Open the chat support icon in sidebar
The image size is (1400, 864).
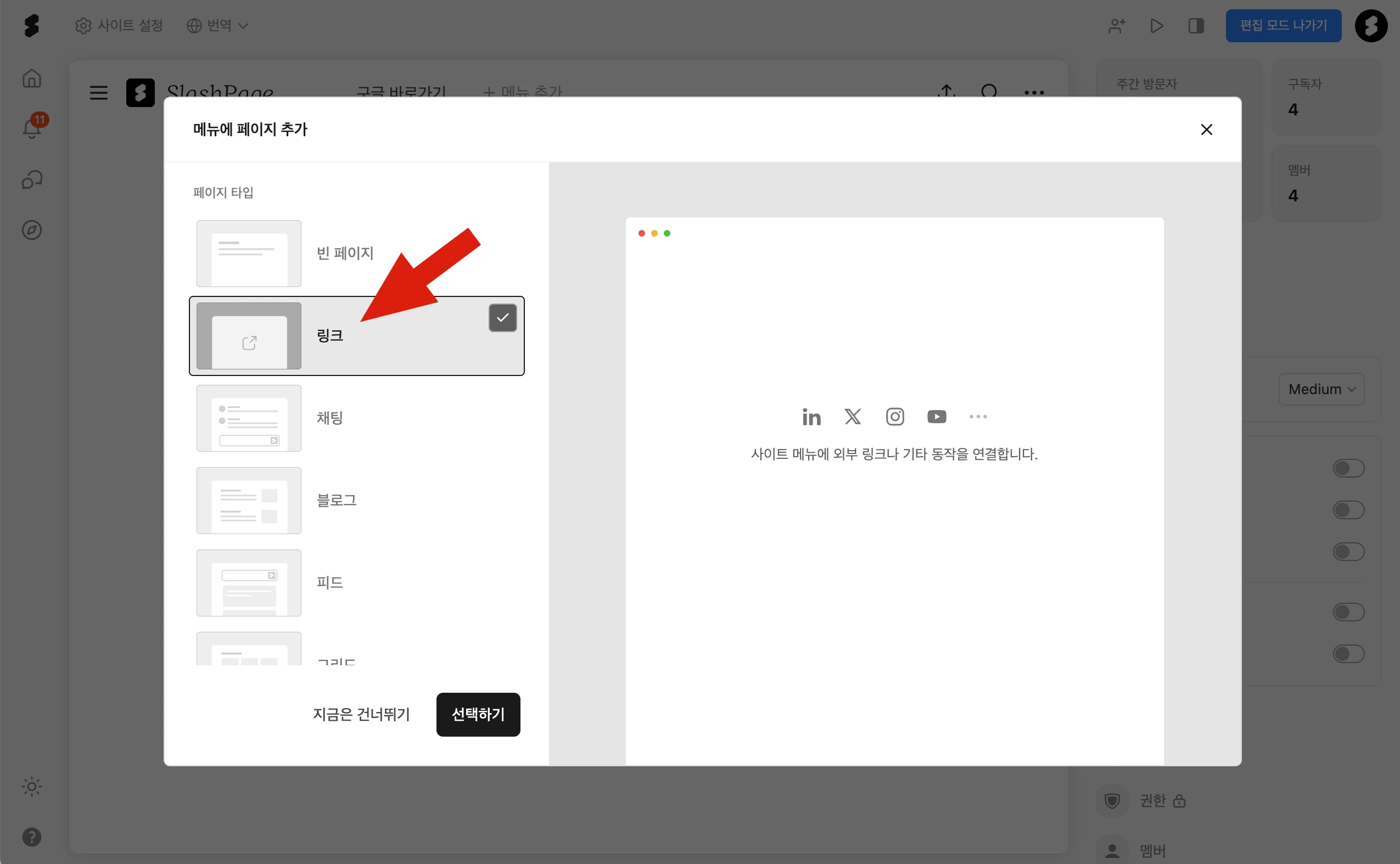pos(31,180)
